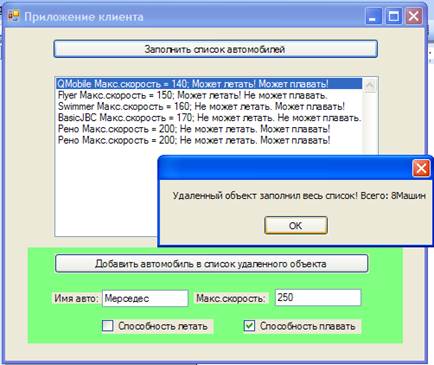Click the 'Макс.скорость:' label
The width and height of the screenshot is (434, 365).
point(231,298)
